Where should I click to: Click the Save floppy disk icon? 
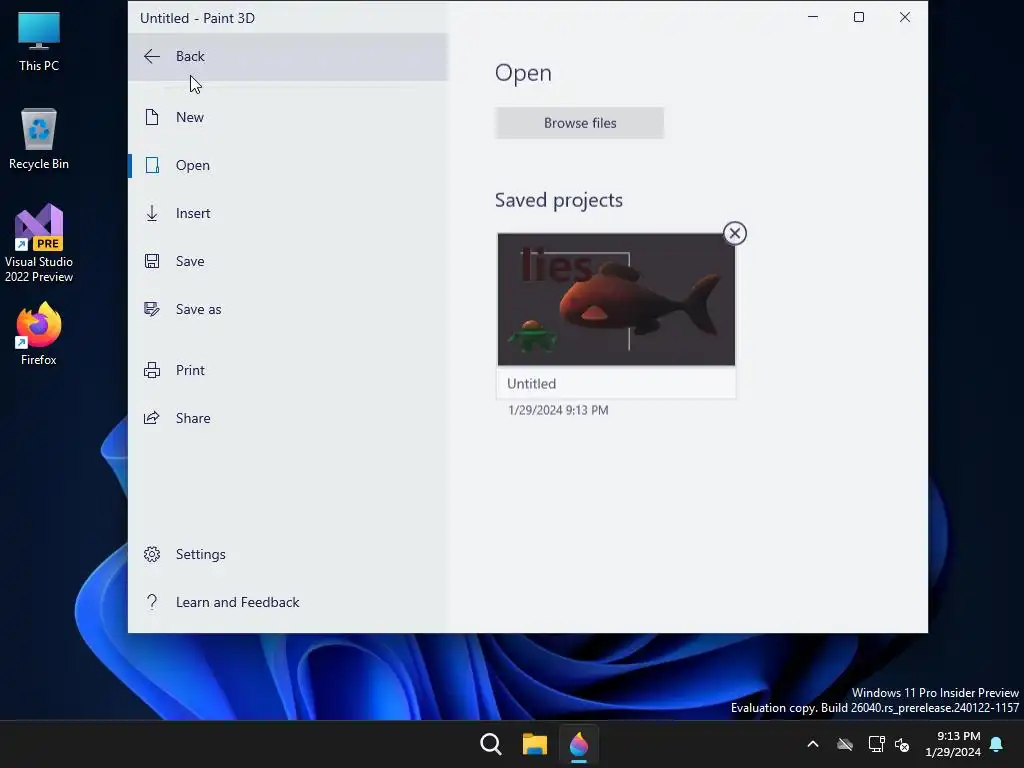tap(152, 261)
